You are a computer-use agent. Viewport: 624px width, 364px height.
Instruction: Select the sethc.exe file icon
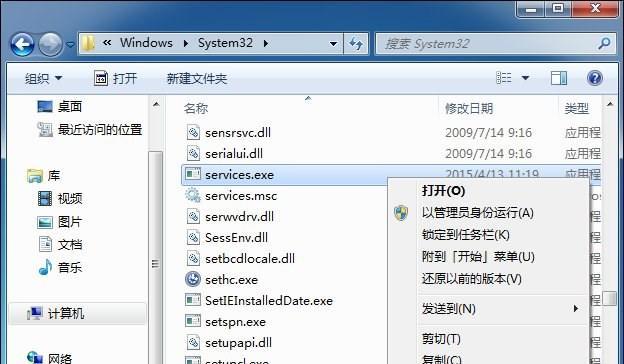(193, 279)
